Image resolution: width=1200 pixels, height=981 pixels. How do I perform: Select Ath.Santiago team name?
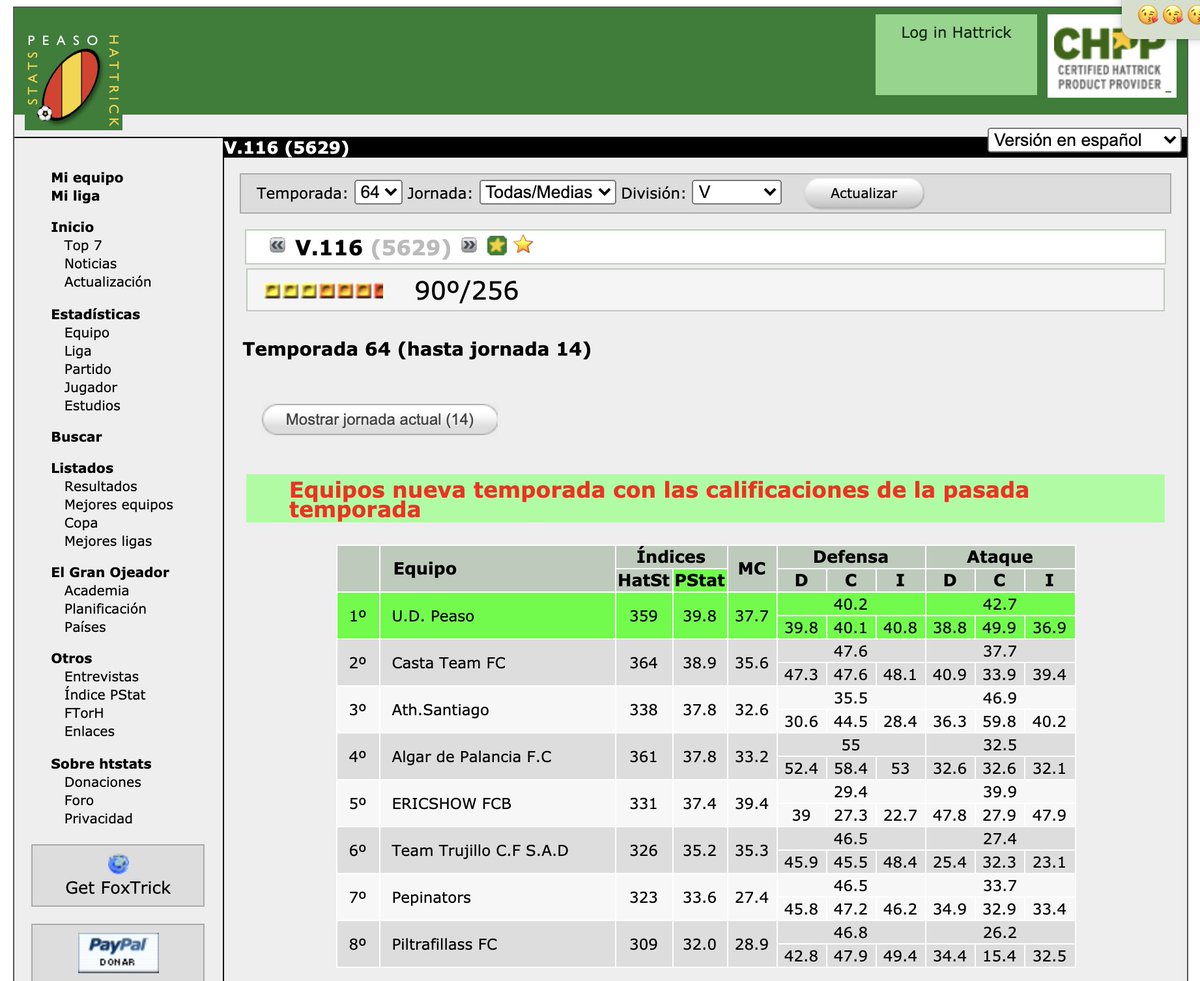[440, 710]
